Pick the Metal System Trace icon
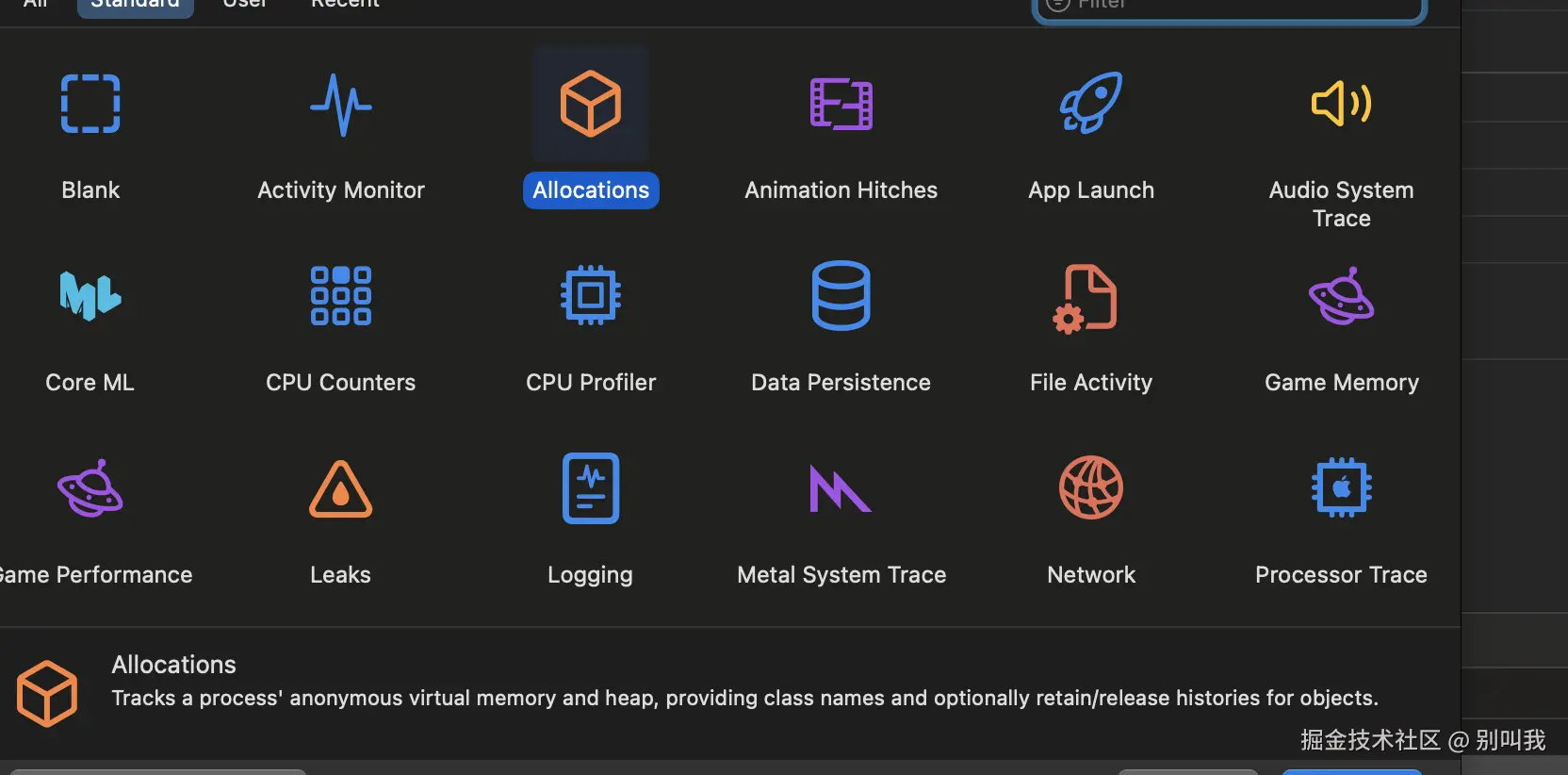The image size is (1568, 775). pyautogui.click(x=841, y=488)
